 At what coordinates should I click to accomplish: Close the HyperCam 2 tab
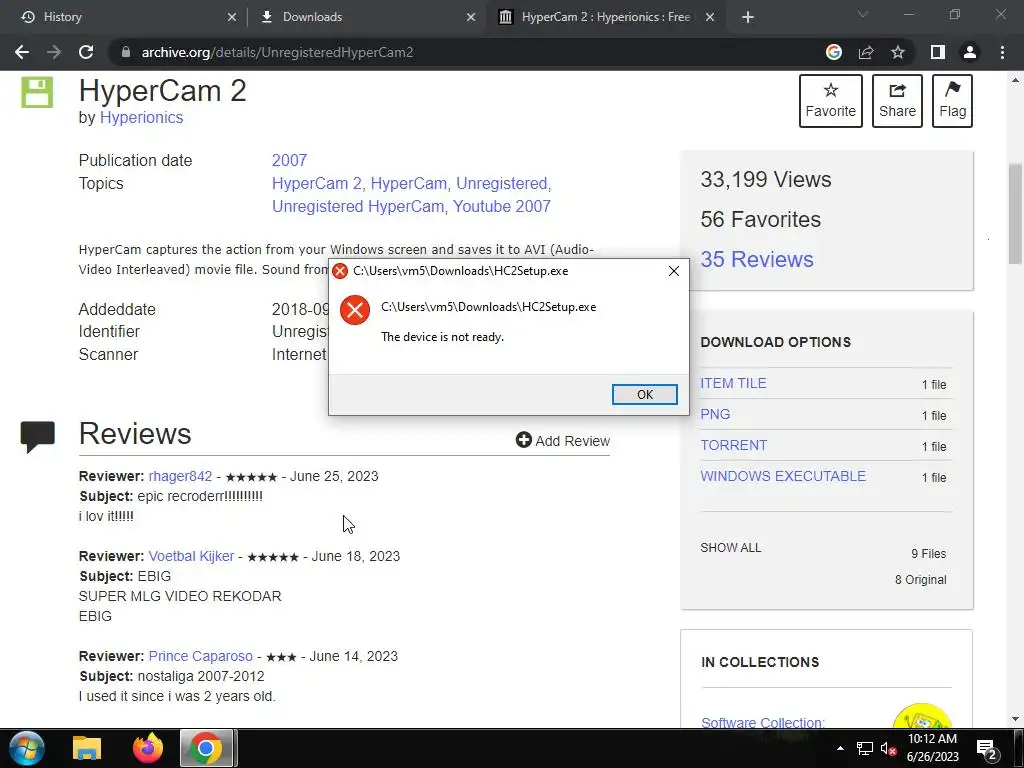[710, 17]
